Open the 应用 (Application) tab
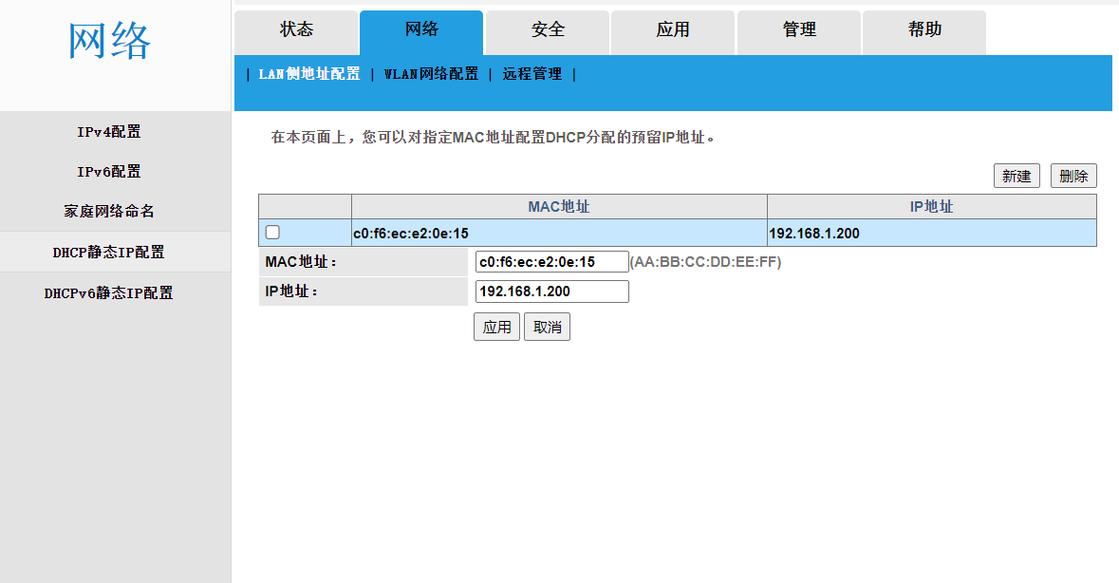1119x583 pixels. coord(672,30)
